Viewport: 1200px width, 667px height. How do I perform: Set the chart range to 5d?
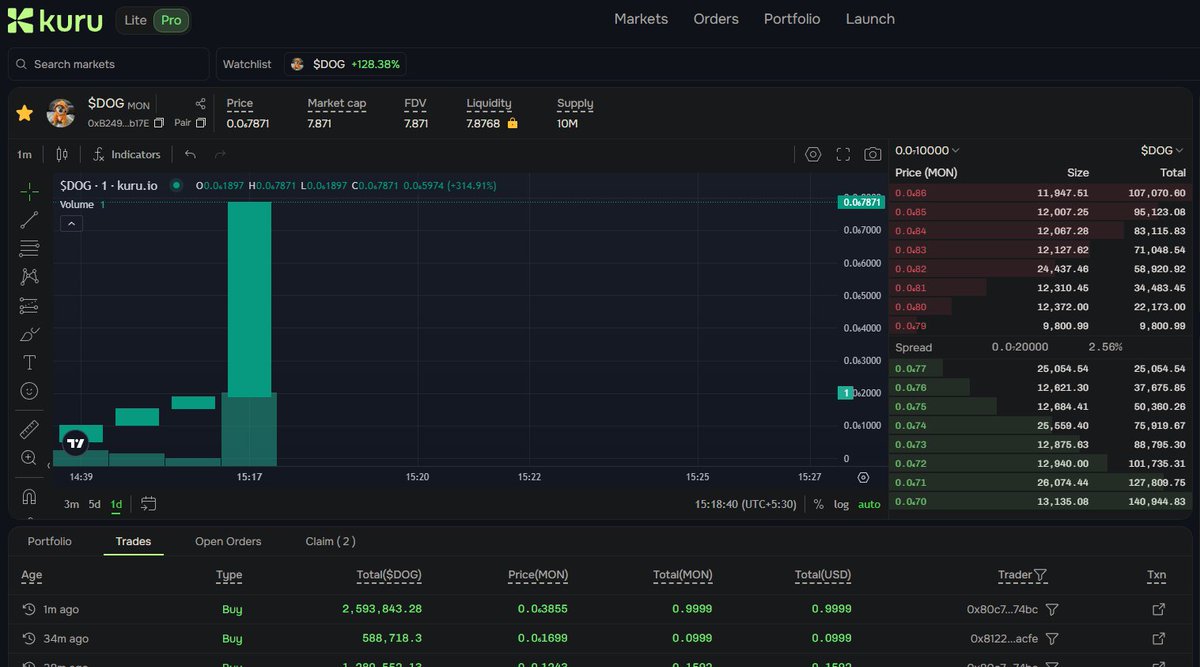[x=94, y=504]
